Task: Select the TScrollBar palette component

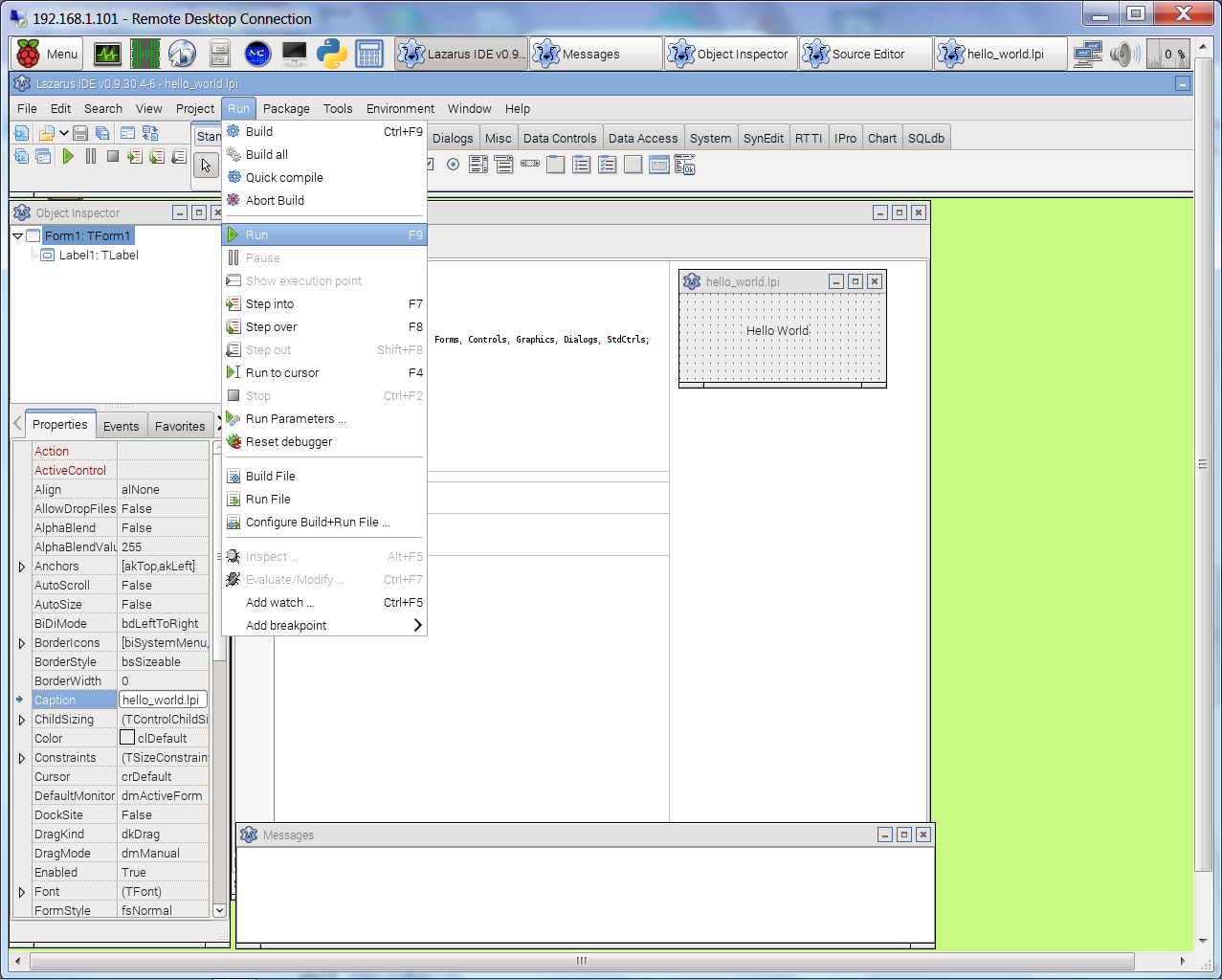Action: 529,165
